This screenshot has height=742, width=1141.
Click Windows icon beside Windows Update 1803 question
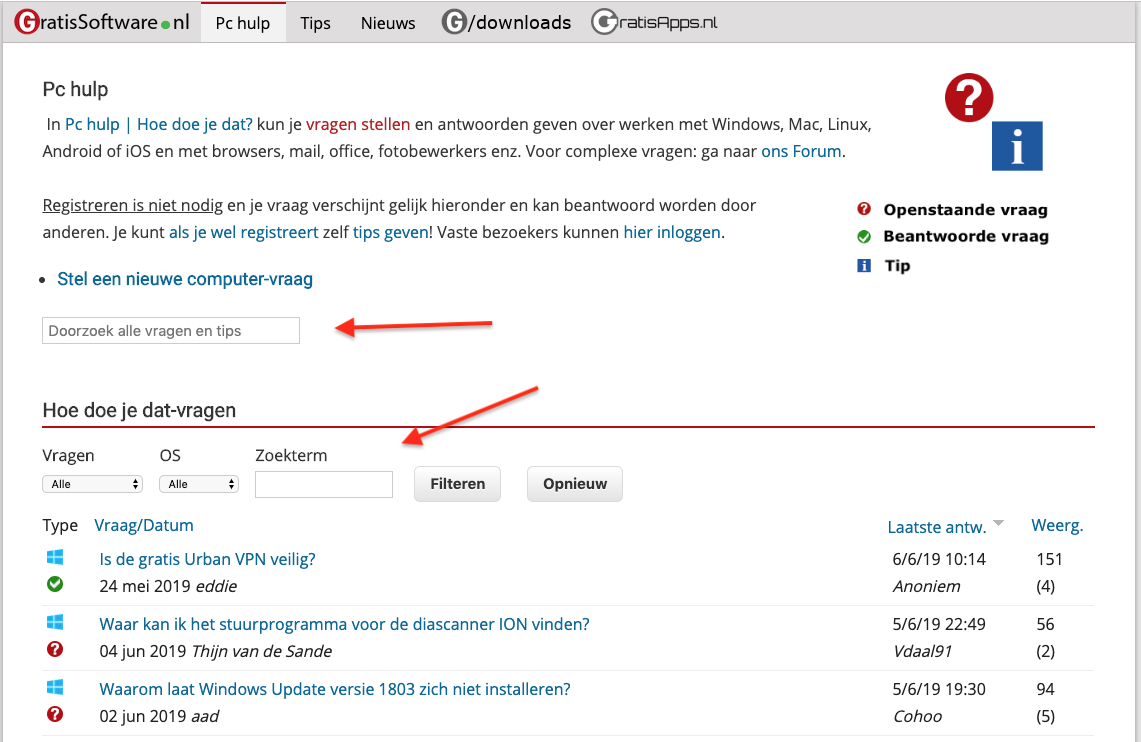click(x=55, y=688)
